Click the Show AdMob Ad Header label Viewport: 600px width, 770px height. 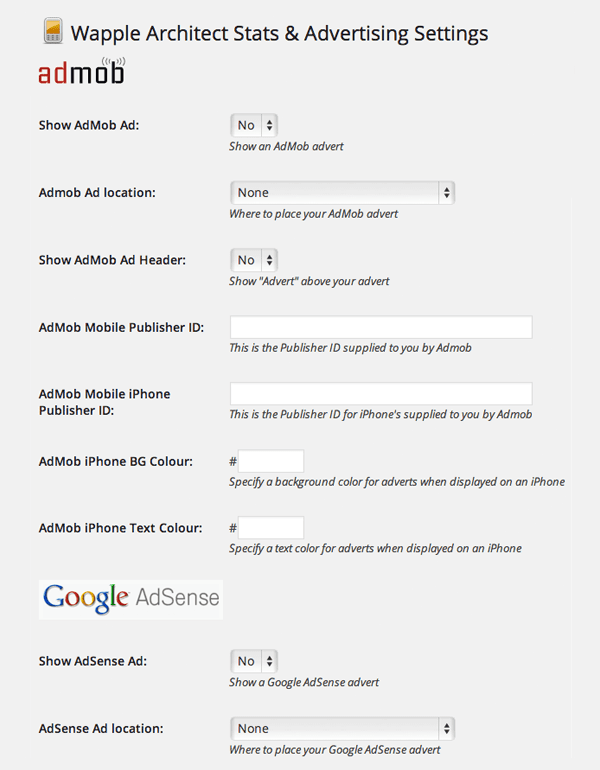[x=112, y=260]
